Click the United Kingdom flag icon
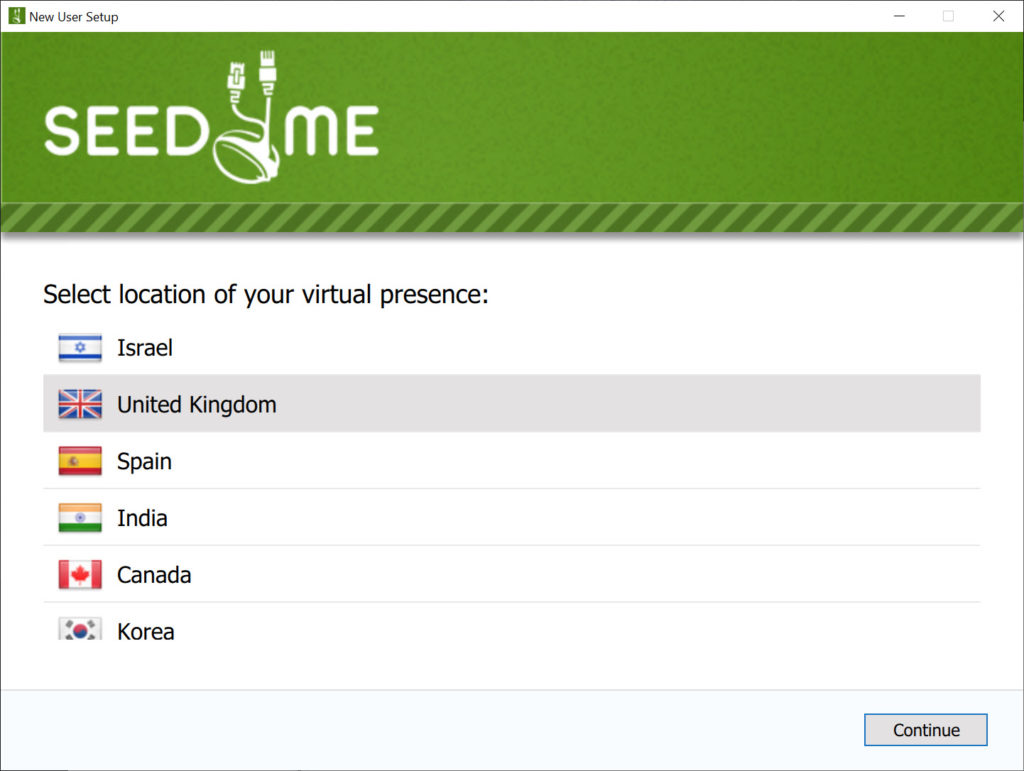This screenshot has height=771, width=1024. pos(80,404)
